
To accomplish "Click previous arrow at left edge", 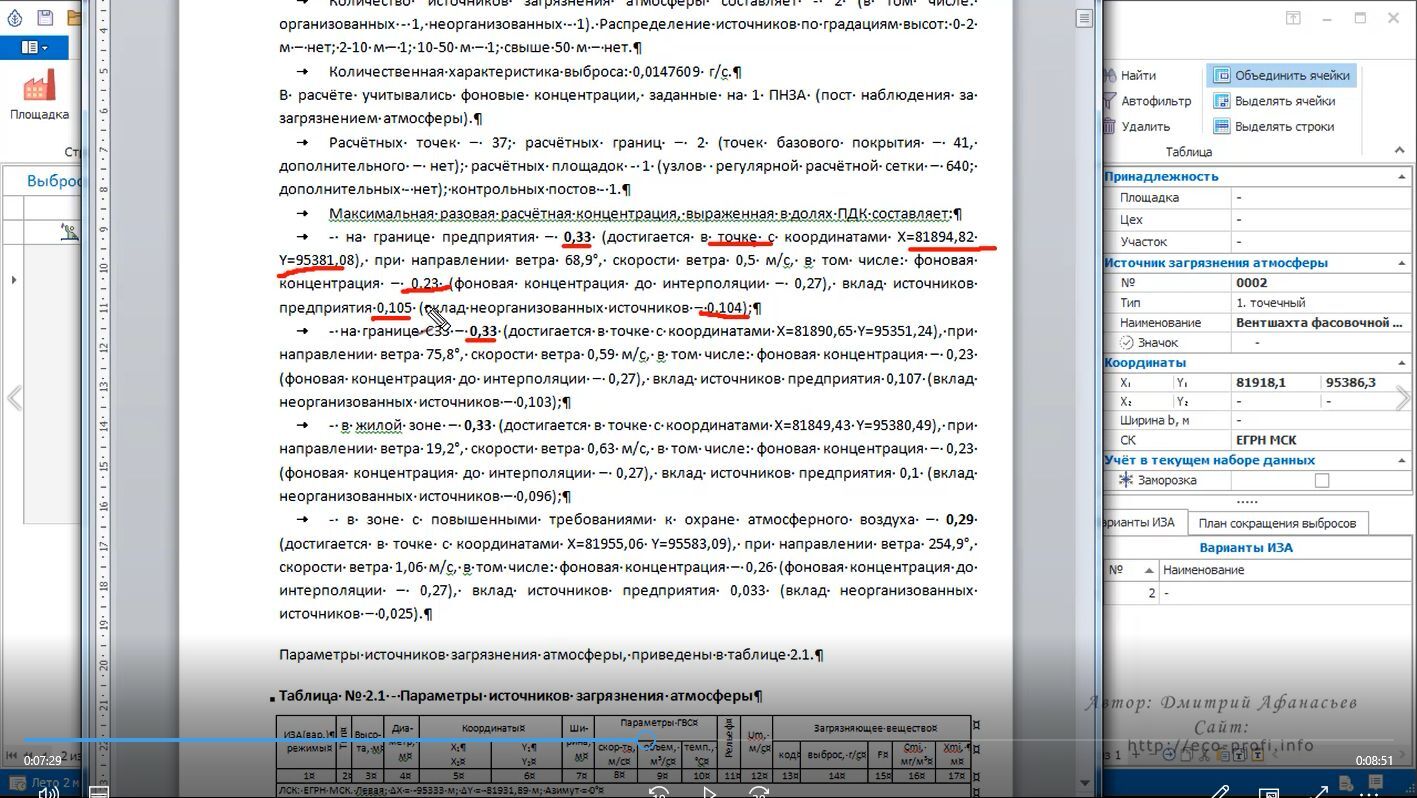I will click(13, 398).
